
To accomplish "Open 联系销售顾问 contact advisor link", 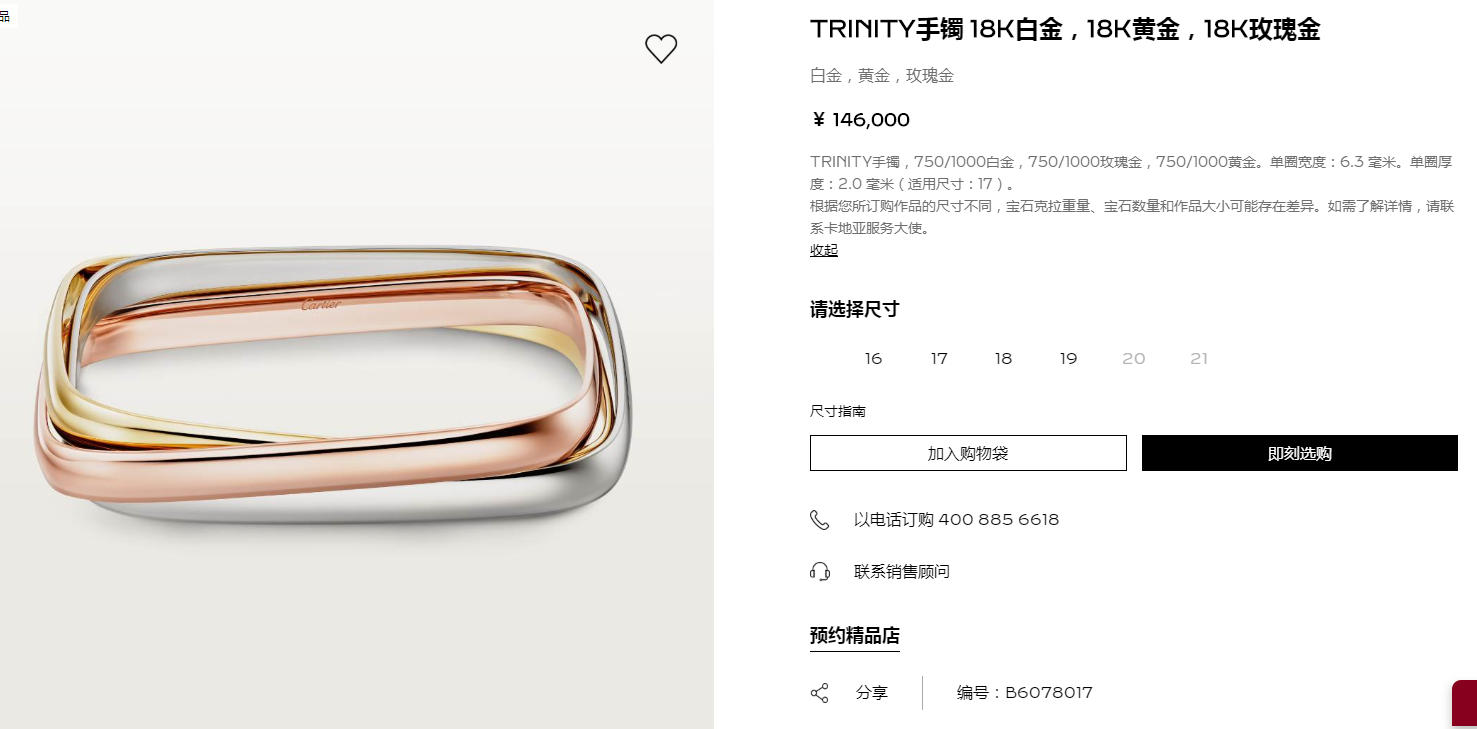I will [902, 572].
